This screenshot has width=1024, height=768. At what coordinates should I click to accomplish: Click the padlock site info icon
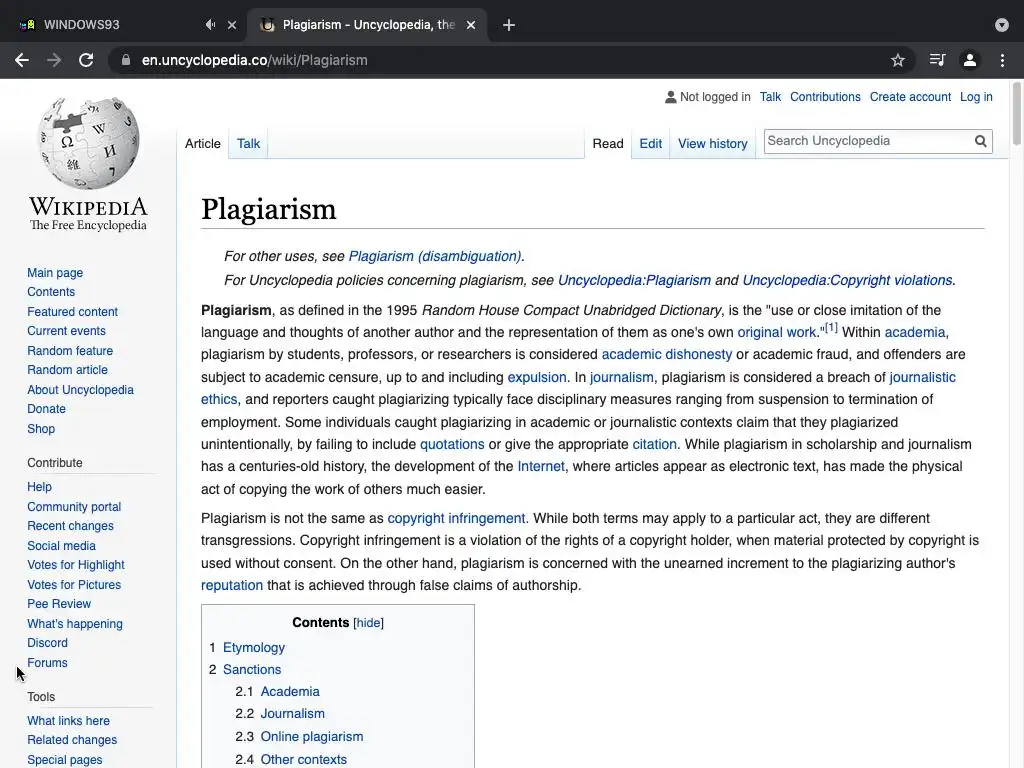tap(125, 60)
